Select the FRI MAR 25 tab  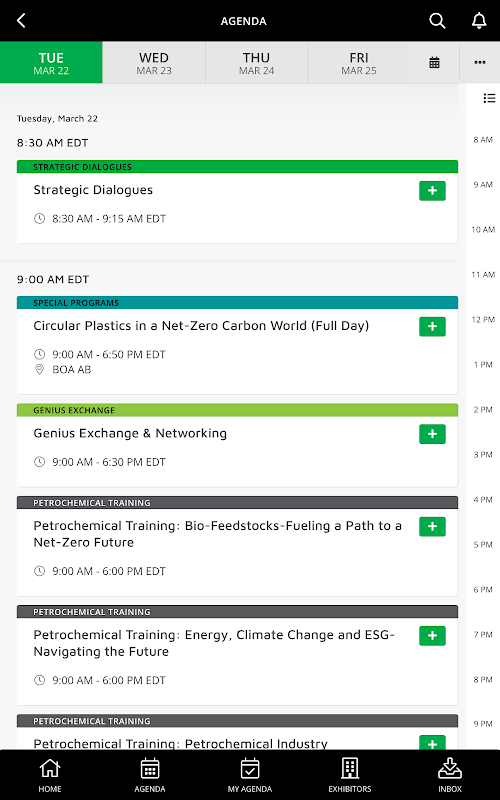tap(359, 63)
